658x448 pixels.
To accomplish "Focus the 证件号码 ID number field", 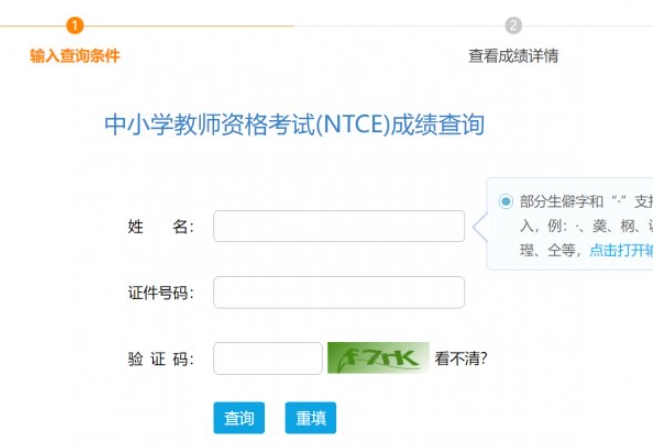I will tap(339, 292).
